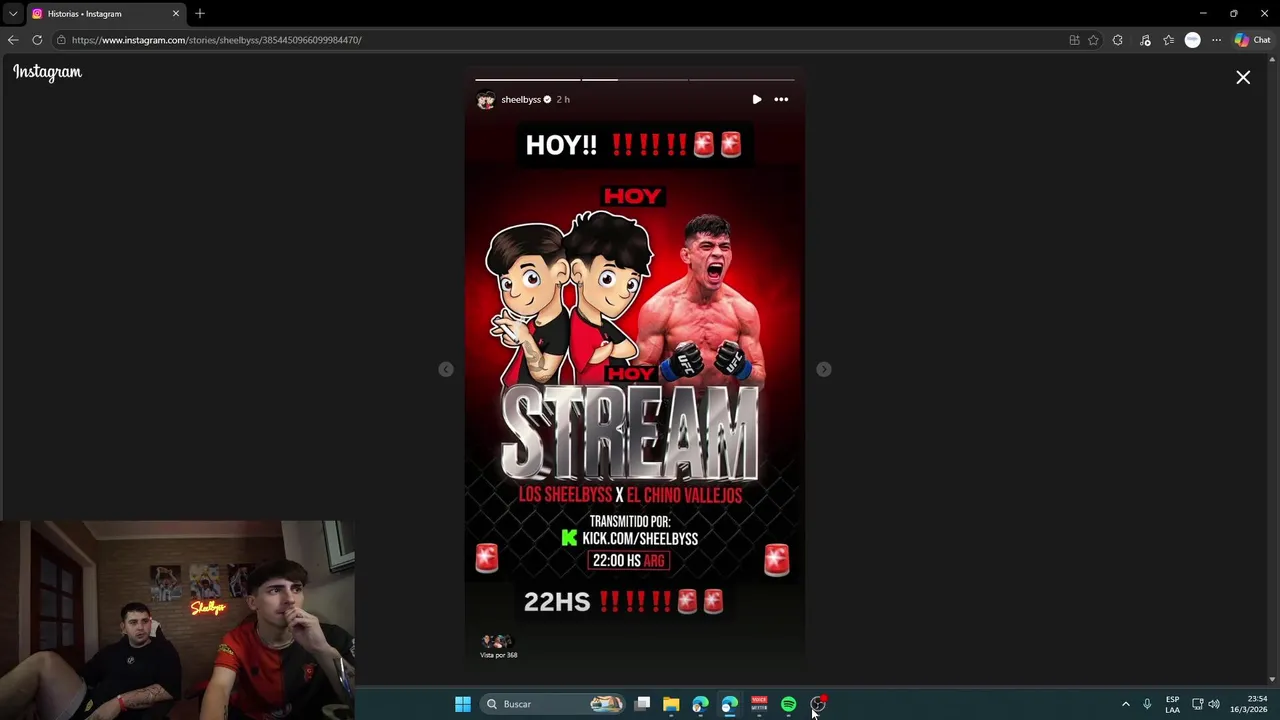1280x720 pixels.
Task: Go to the previous story with left arrow
Action: point(446,369)
